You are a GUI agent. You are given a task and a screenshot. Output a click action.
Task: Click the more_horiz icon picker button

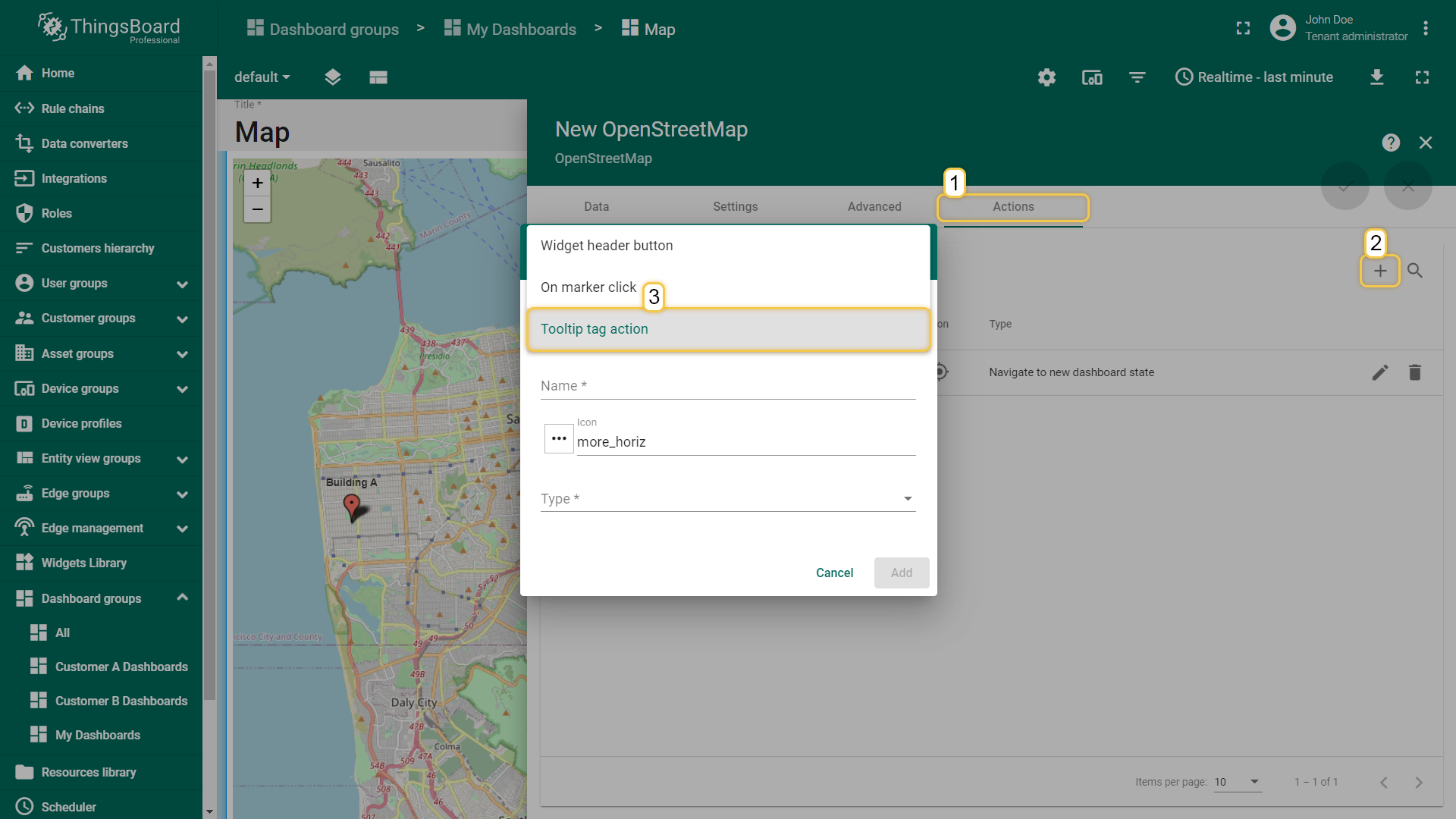(559, 438)
